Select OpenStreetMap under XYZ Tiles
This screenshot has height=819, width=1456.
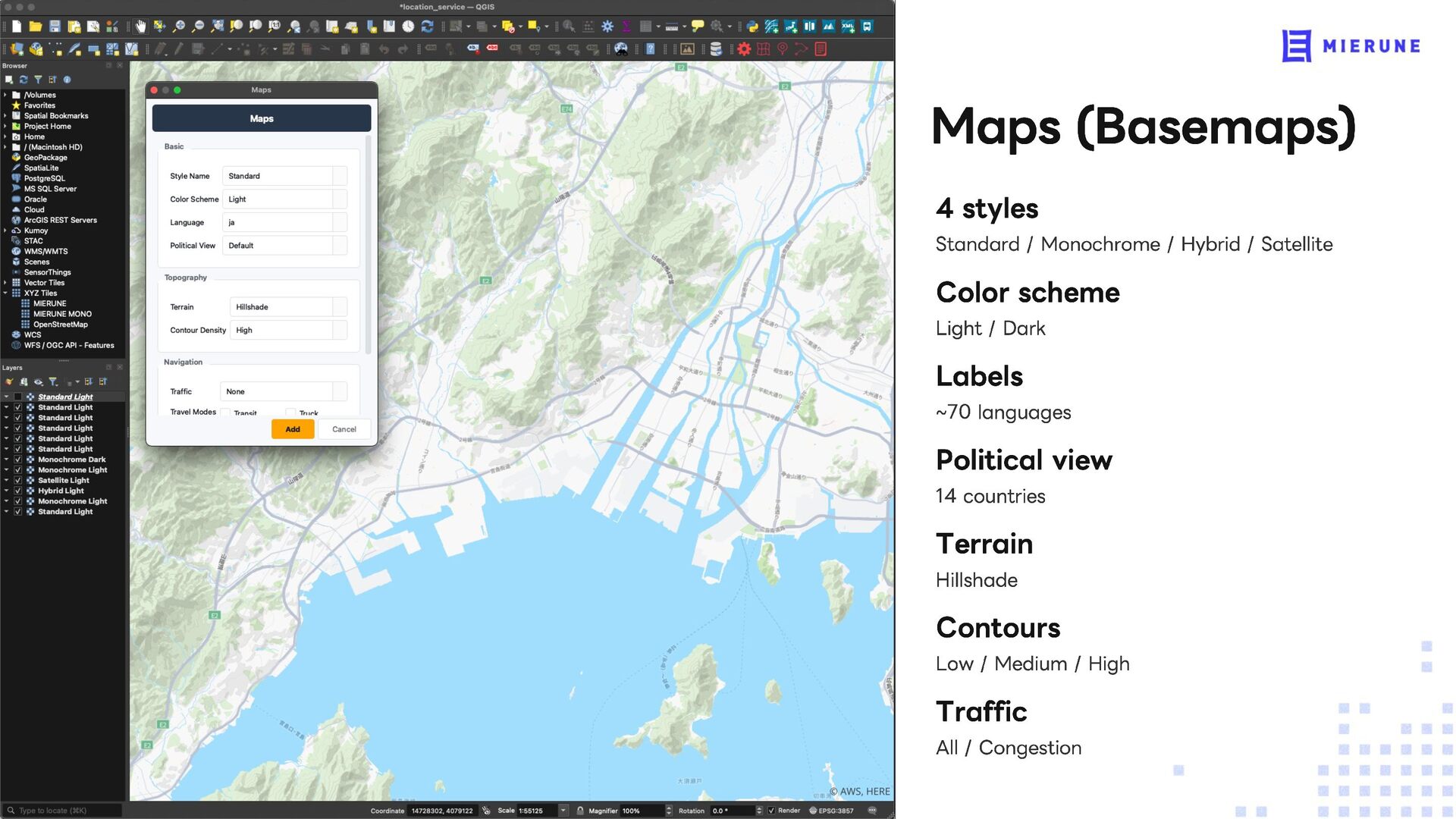61,325
